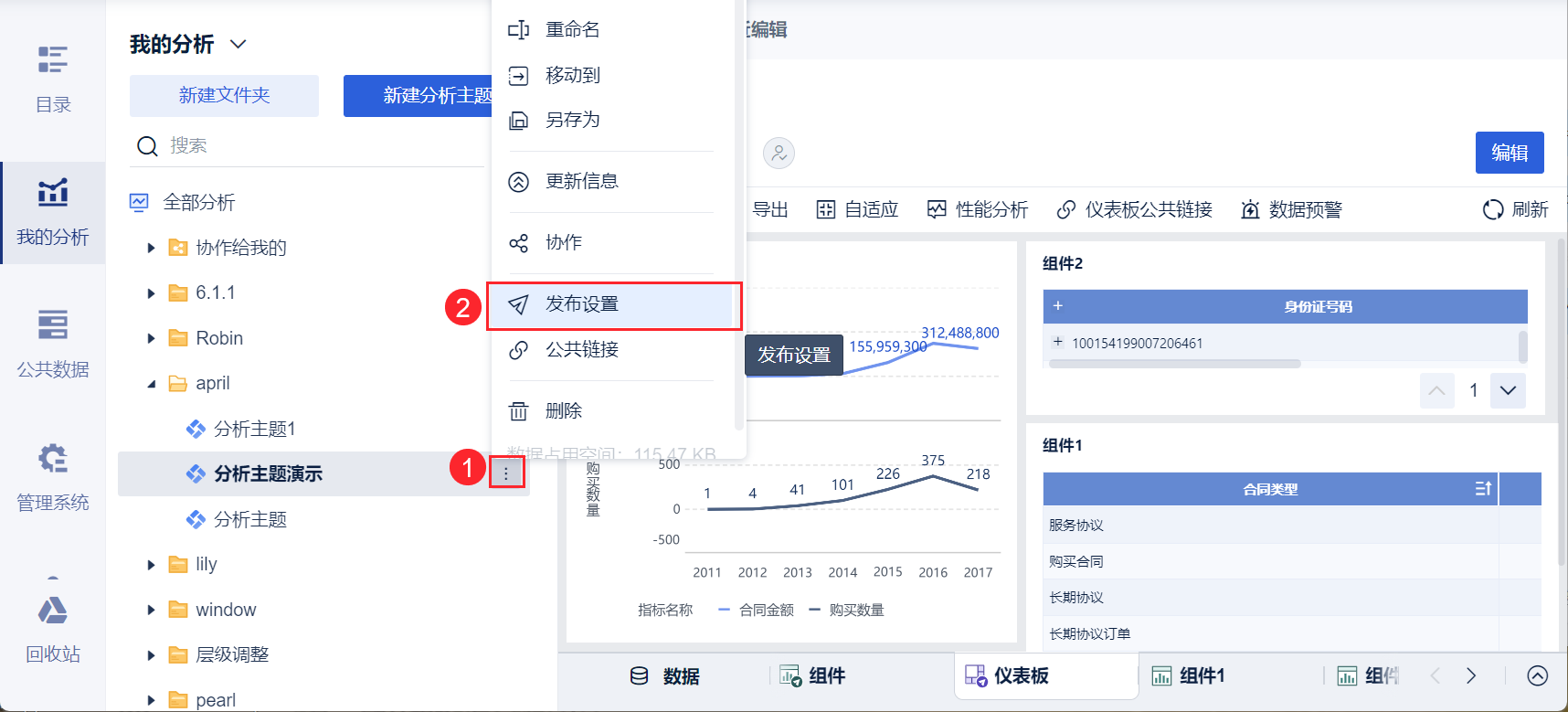This screenshot has width=1568, height=712.
Task: Collapse the april folder
Action: click(x=151, y=384)
